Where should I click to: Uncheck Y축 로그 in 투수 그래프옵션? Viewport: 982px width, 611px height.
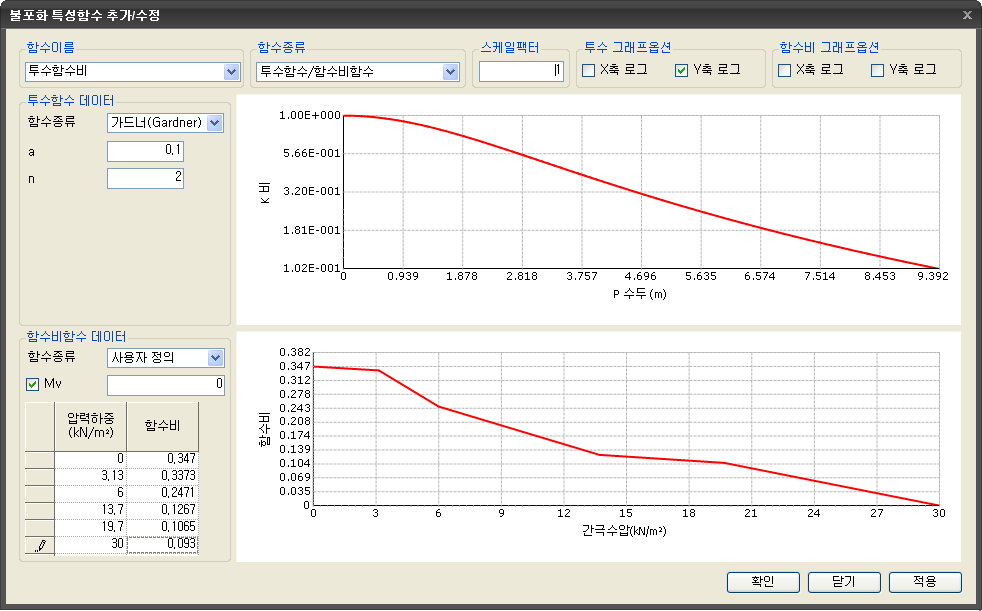(682, 70)
